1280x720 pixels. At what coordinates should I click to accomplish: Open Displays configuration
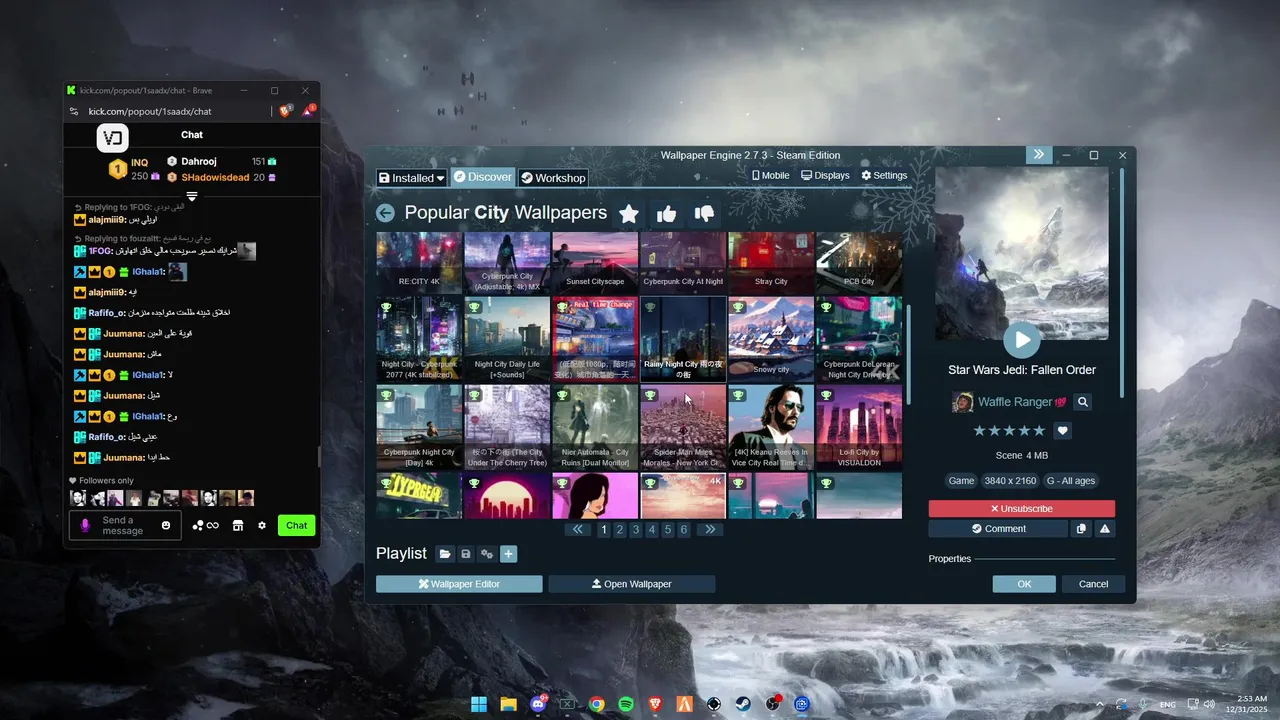tap(825, 176)
